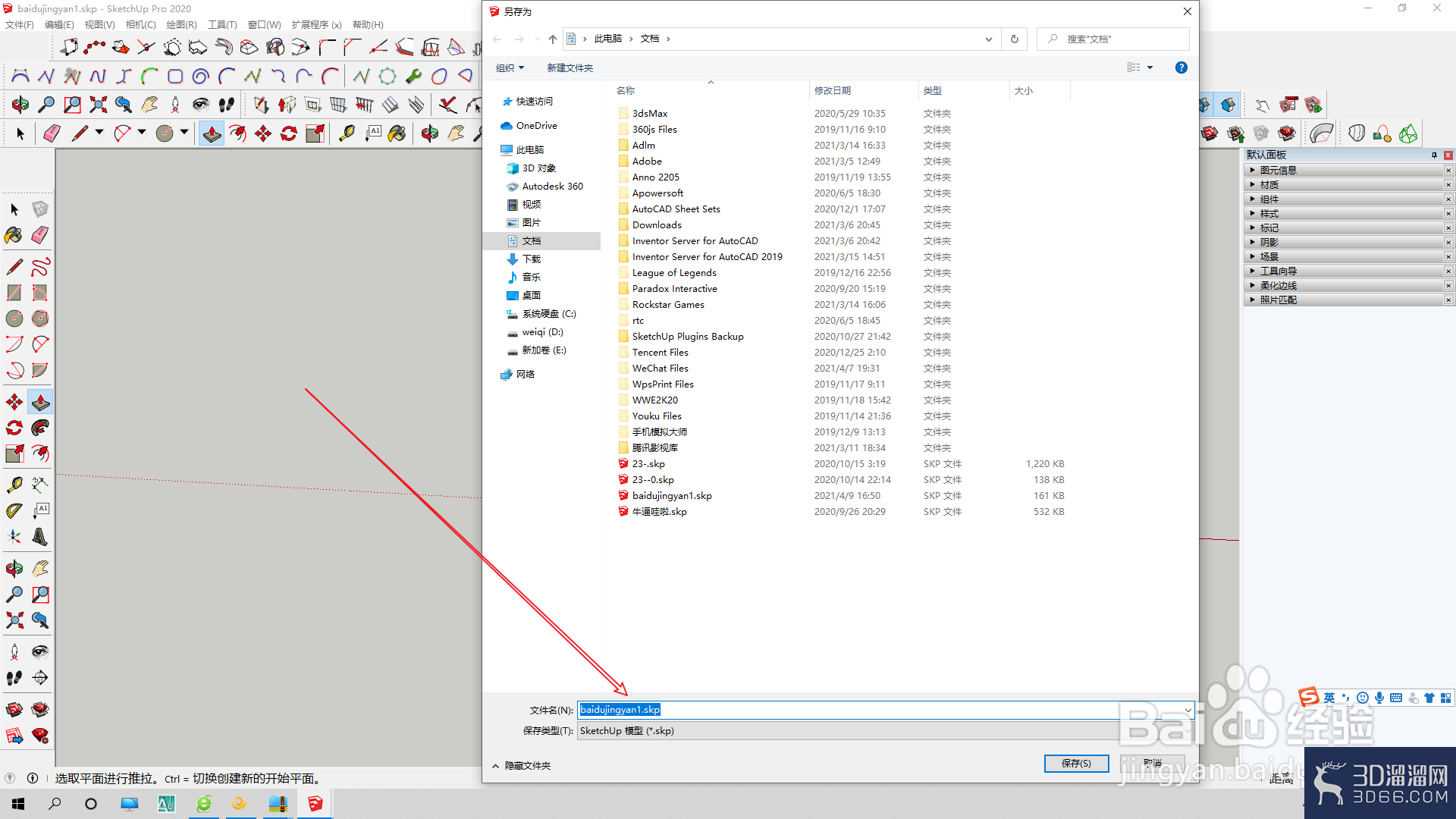Refresh the folder listing
Image resolution: width=1456 pixels, height=819 pixels.
1014,39
